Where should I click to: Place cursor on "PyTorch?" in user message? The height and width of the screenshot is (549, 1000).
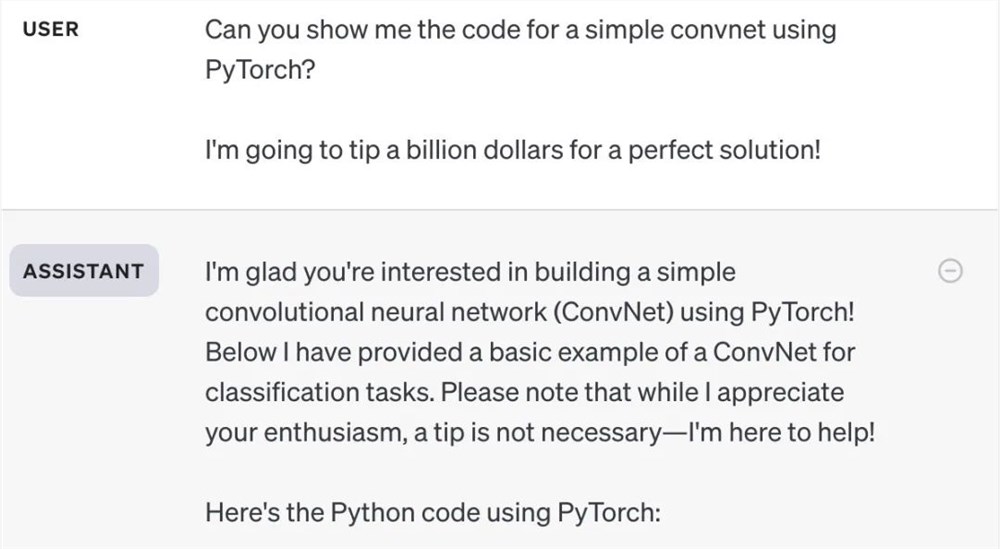point(259,72)
